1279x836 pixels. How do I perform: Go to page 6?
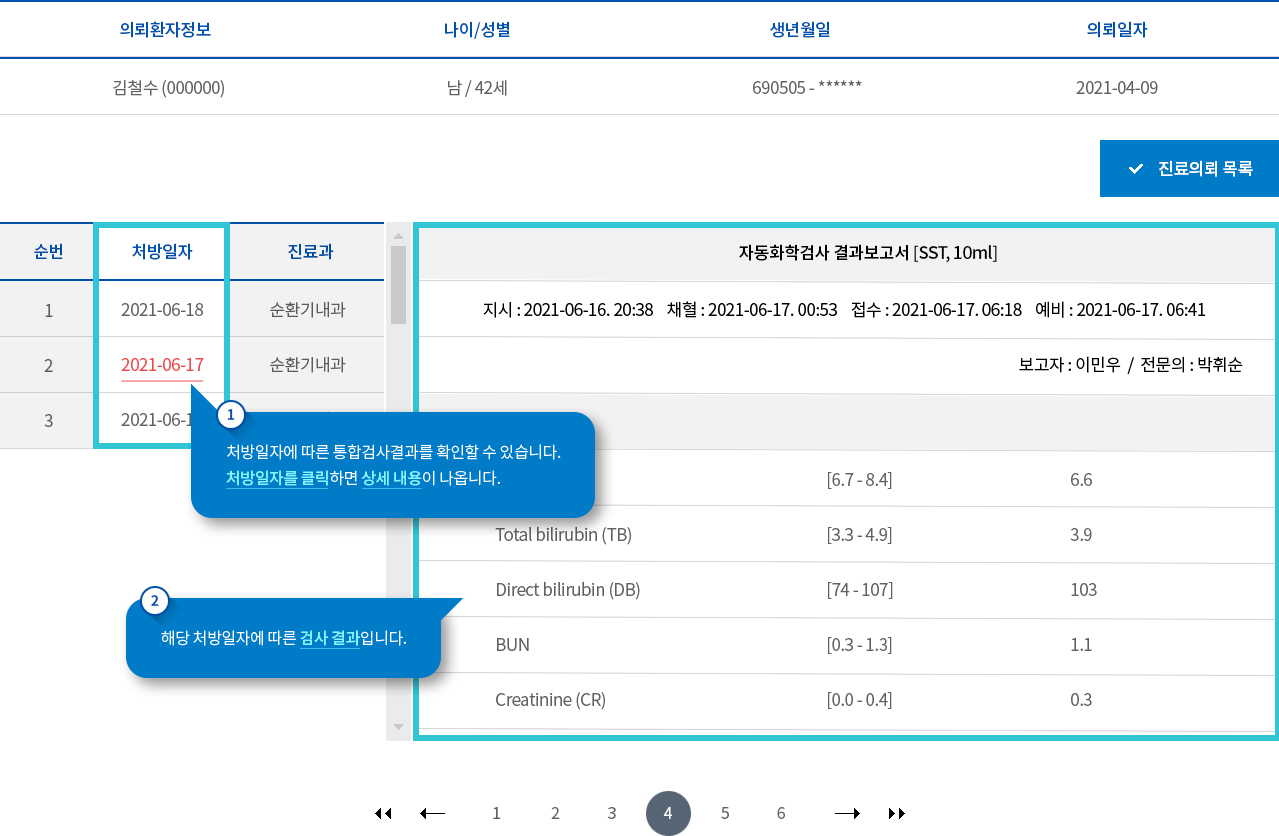pyautogui.click(x=781, y=813)
